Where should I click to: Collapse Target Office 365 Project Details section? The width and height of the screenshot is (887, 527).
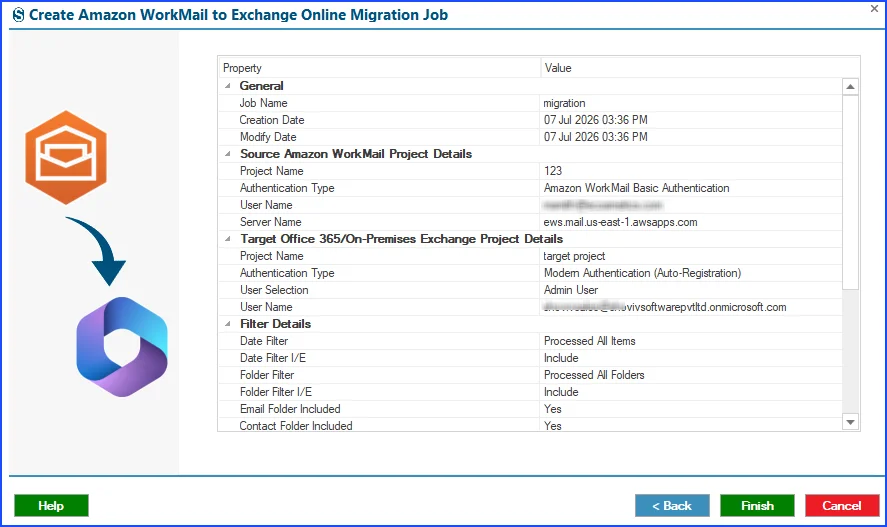tap(228, 239)
